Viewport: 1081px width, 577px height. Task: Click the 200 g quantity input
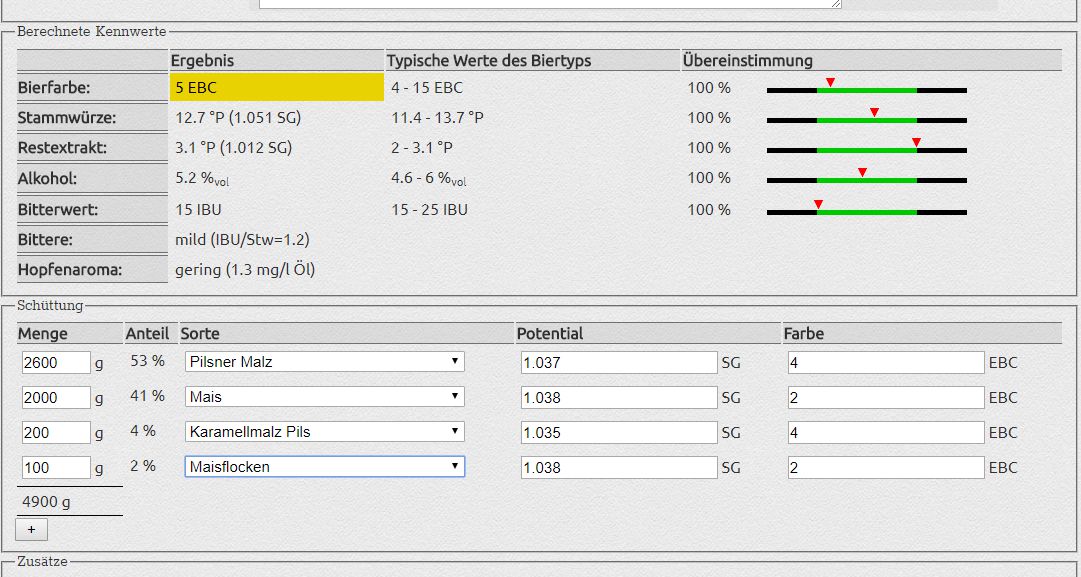[55, 433]
